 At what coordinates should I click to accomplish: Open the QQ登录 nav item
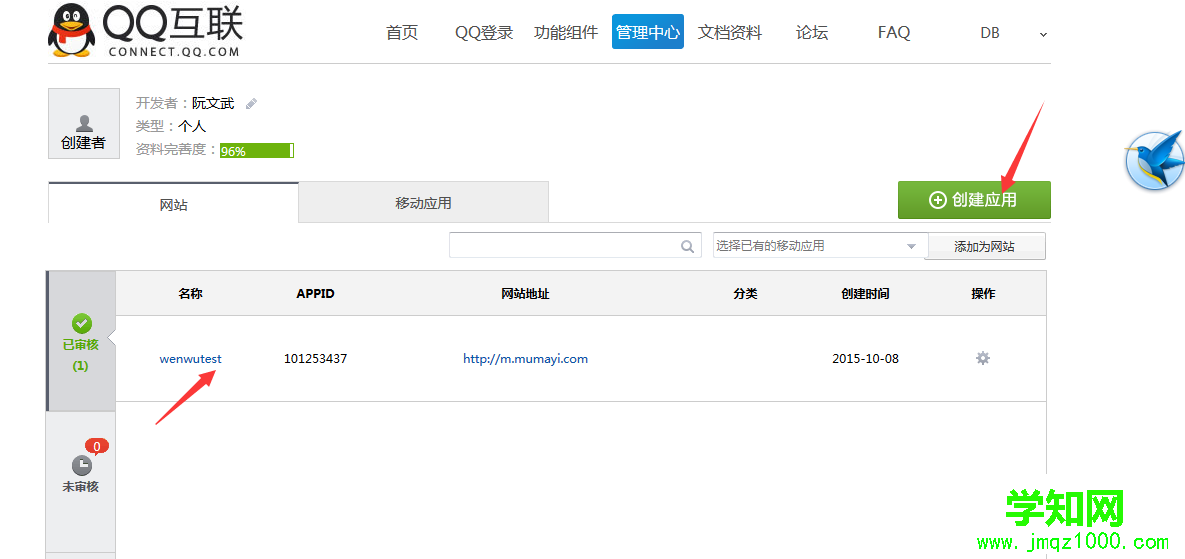click(484, 32)
